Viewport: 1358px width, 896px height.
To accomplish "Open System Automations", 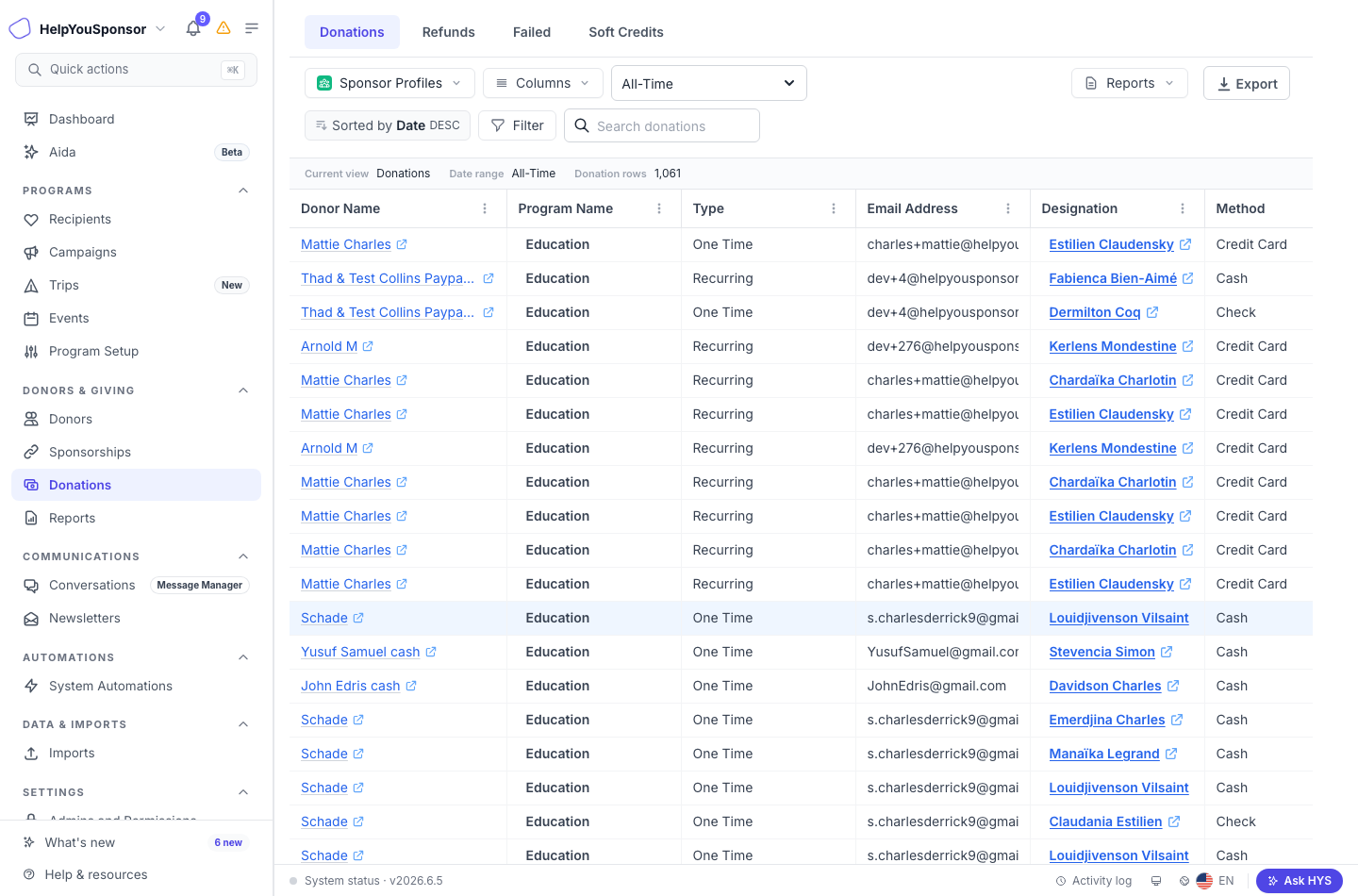I will [x=136, y=686].
